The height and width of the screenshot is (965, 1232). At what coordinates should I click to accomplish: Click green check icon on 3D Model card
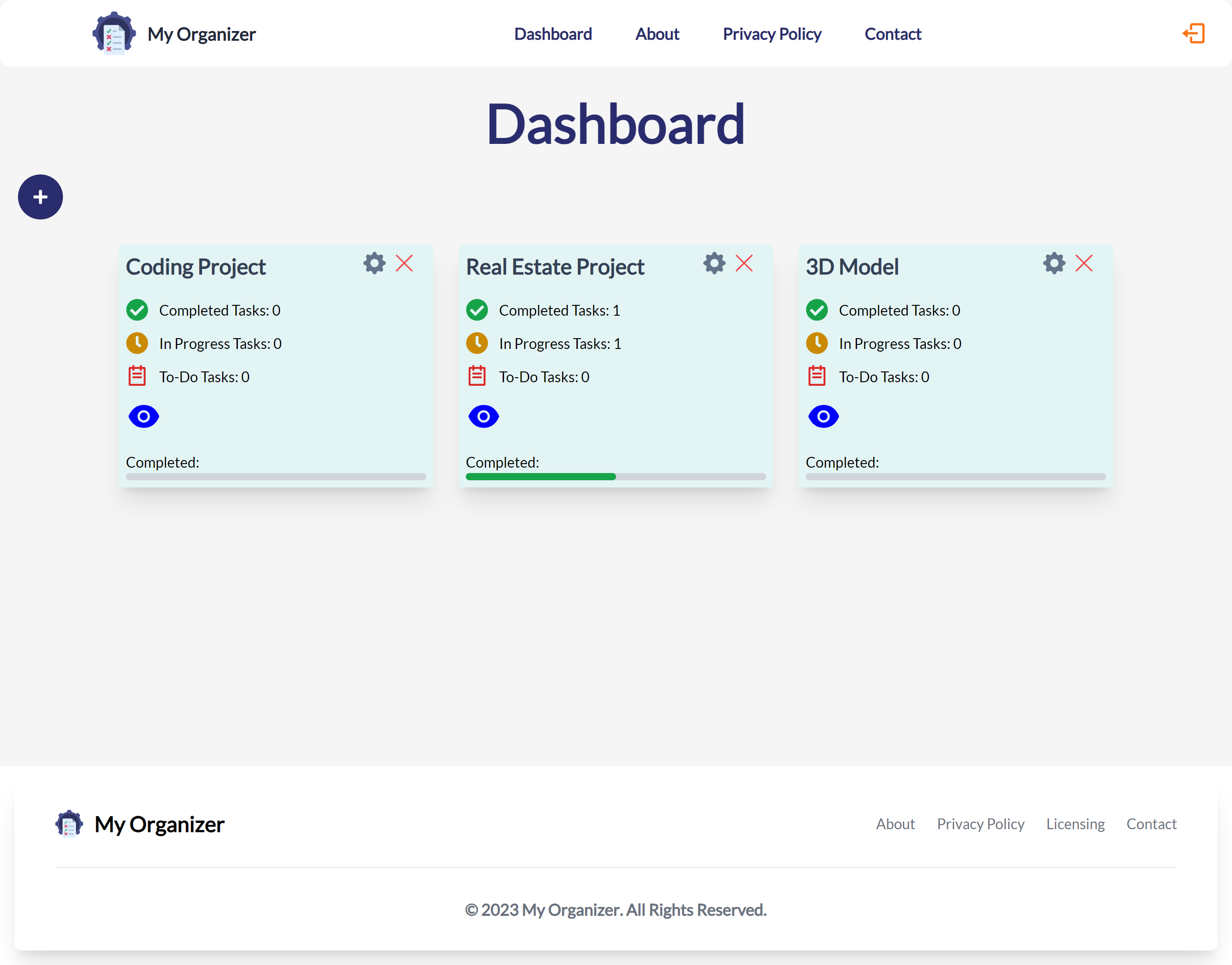pyautogui.click(x=817, y=310)
